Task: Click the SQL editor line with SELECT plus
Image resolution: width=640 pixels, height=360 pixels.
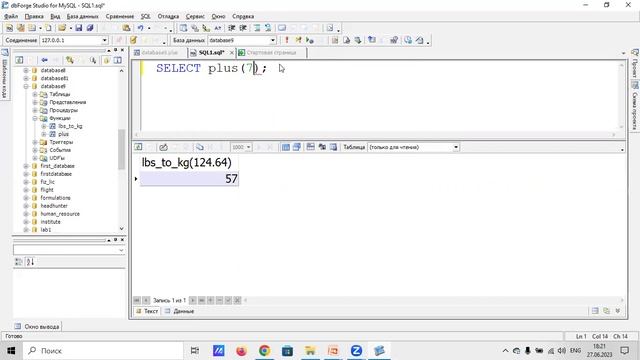Action: click(x=211, y=68)
